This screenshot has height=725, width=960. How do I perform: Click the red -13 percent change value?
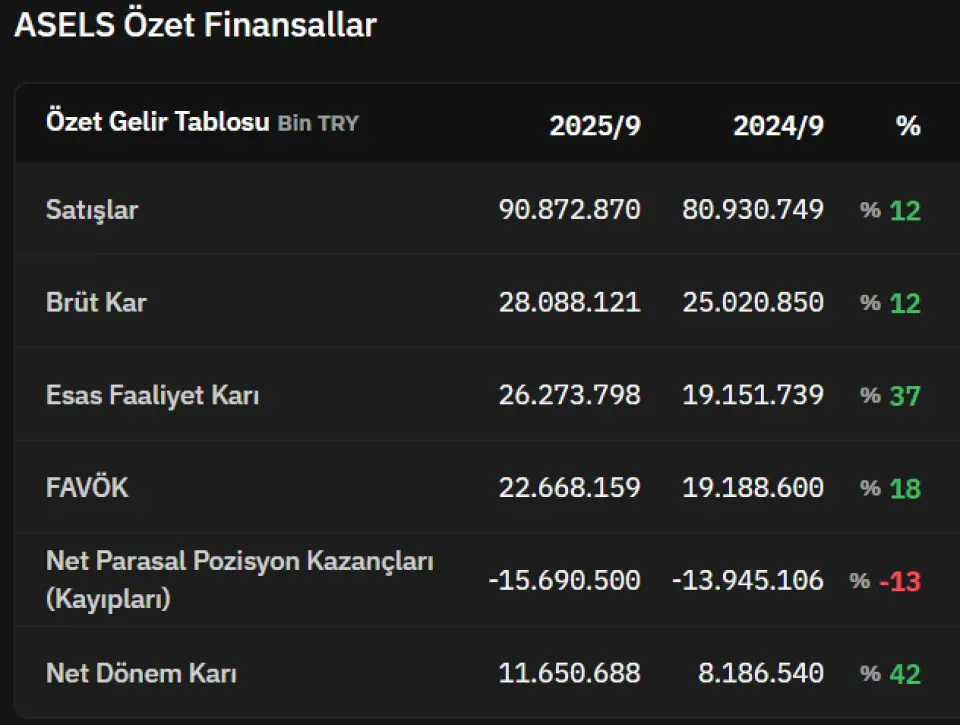pyautogui.click(x=899, y=581)
